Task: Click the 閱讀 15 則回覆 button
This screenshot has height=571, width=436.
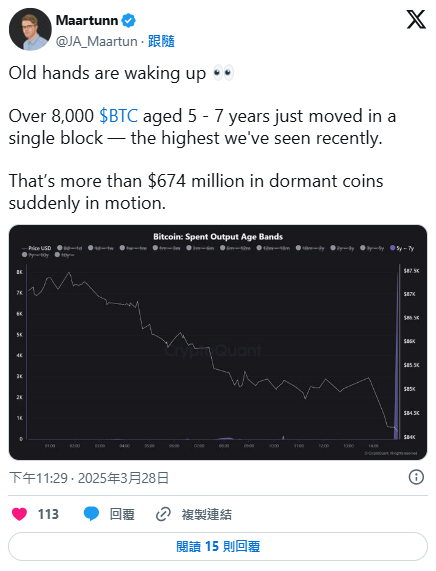Action: [x=218, y=546]
